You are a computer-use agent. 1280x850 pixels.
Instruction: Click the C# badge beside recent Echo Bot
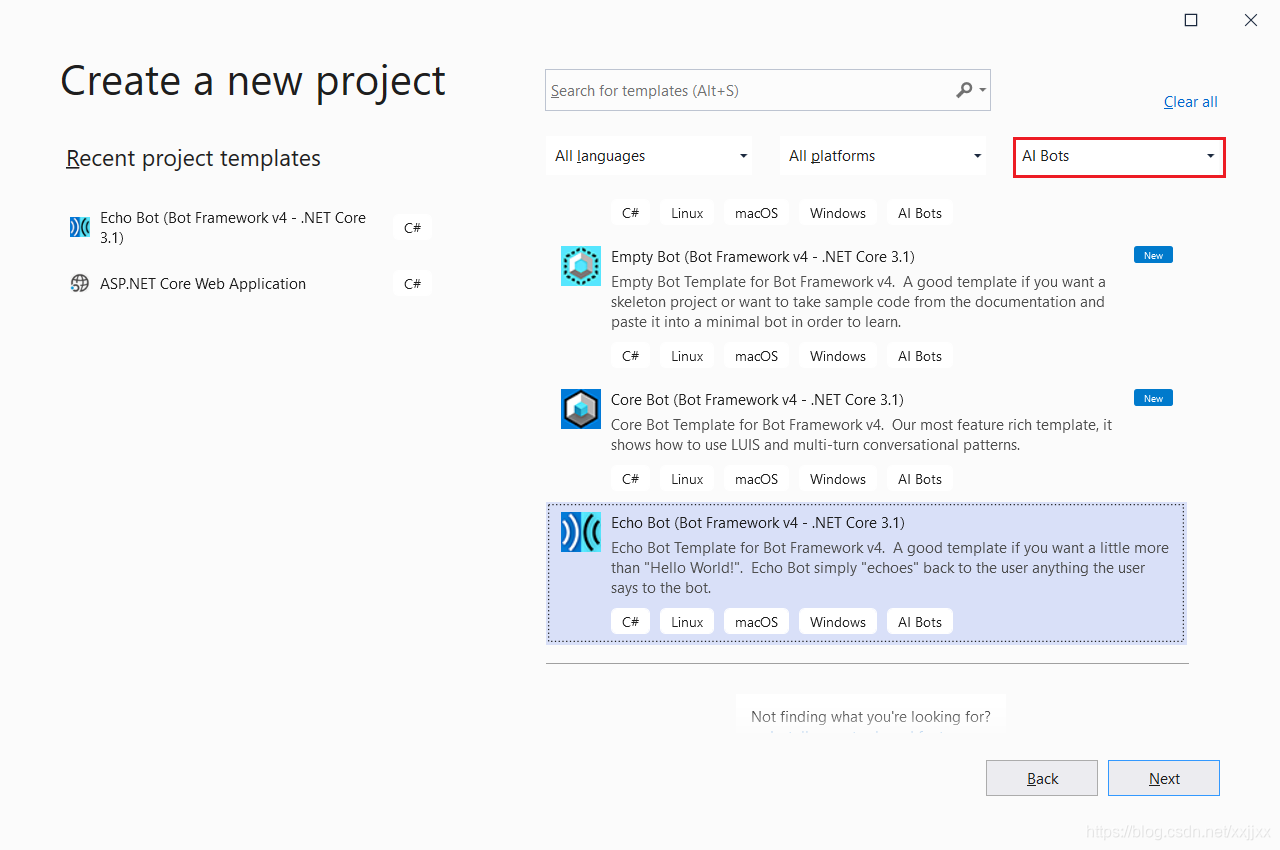coord(412,228)
